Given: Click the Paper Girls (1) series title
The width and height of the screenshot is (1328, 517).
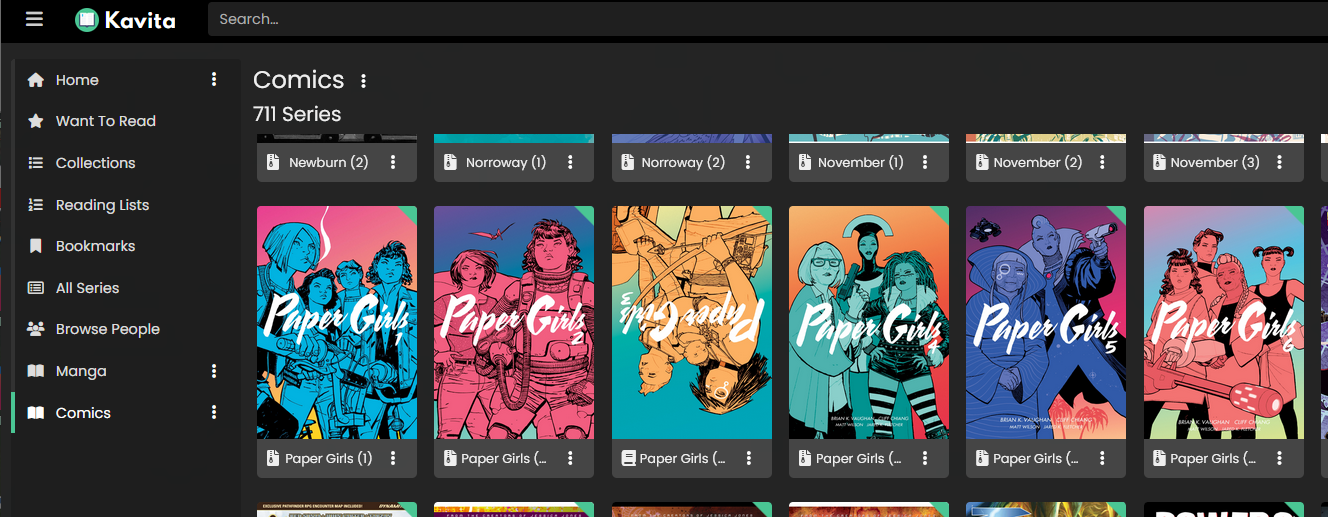Looking at the screenshot, I should tap(329, 458).
